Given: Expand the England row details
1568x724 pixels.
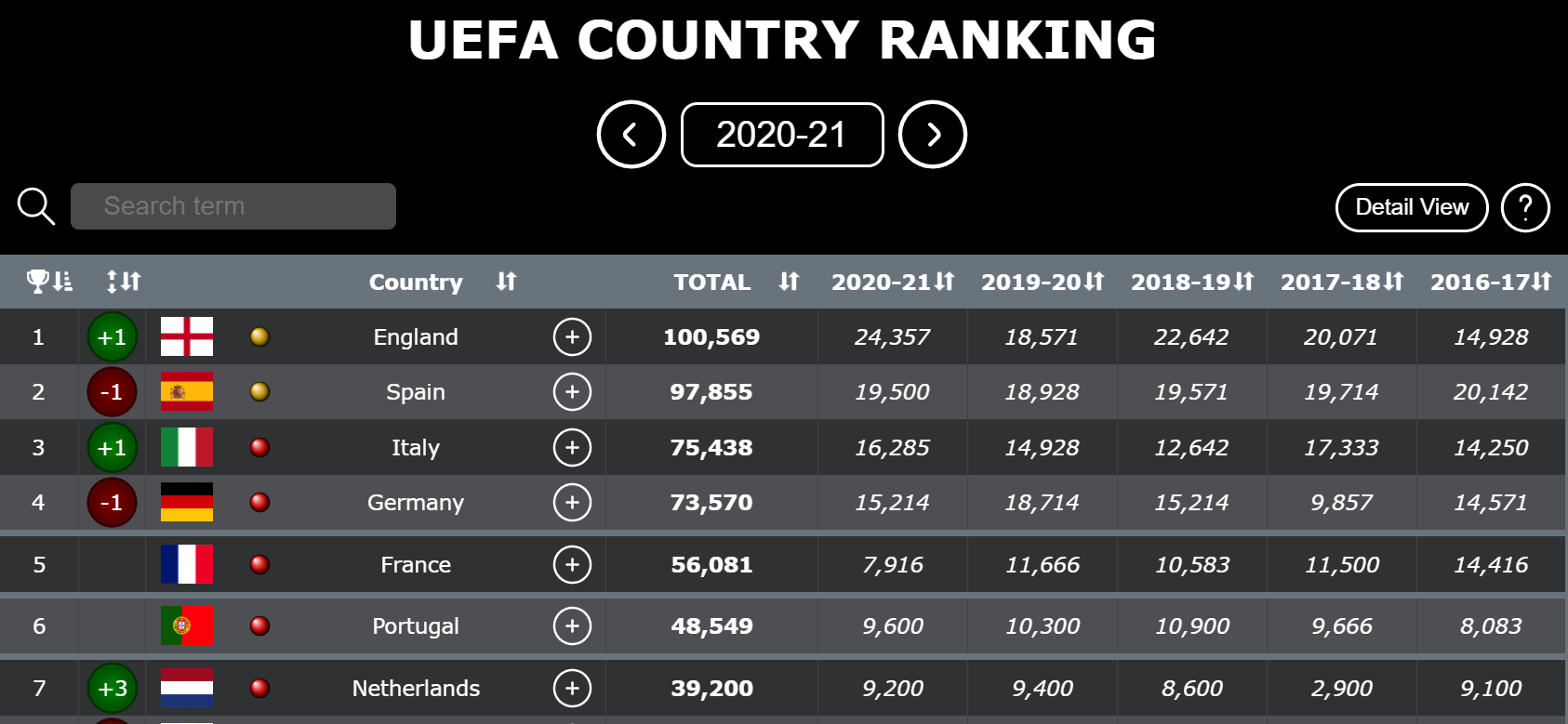Looking at the screenshot, I should tap(572, 336).
